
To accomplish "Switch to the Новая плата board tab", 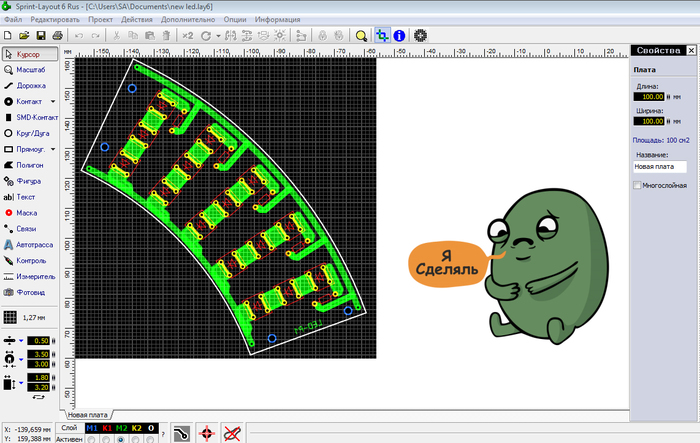I will (x=88, y=415).
